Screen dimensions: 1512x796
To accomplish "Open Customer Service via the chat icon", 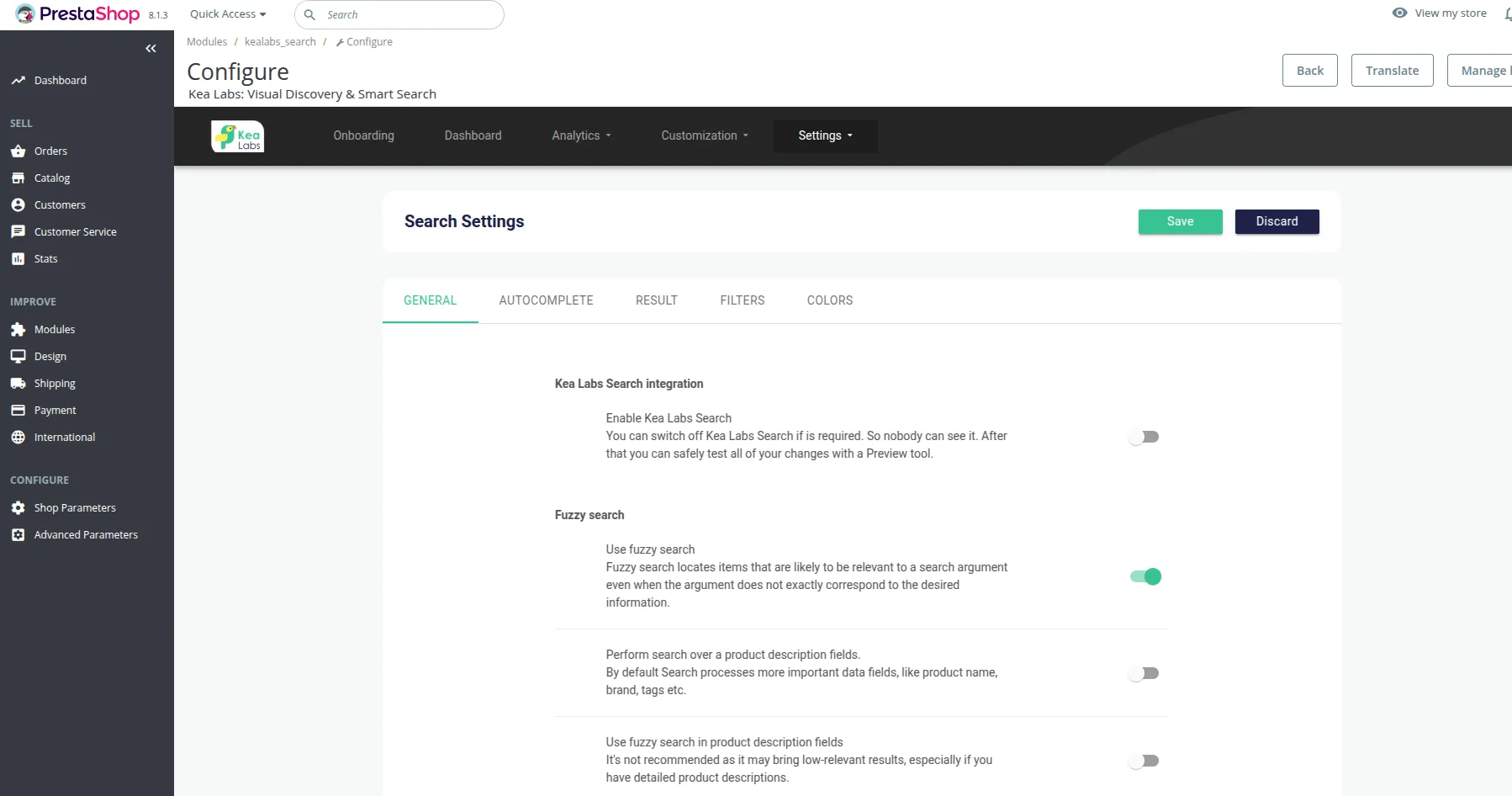I will [x=19, y=231].
